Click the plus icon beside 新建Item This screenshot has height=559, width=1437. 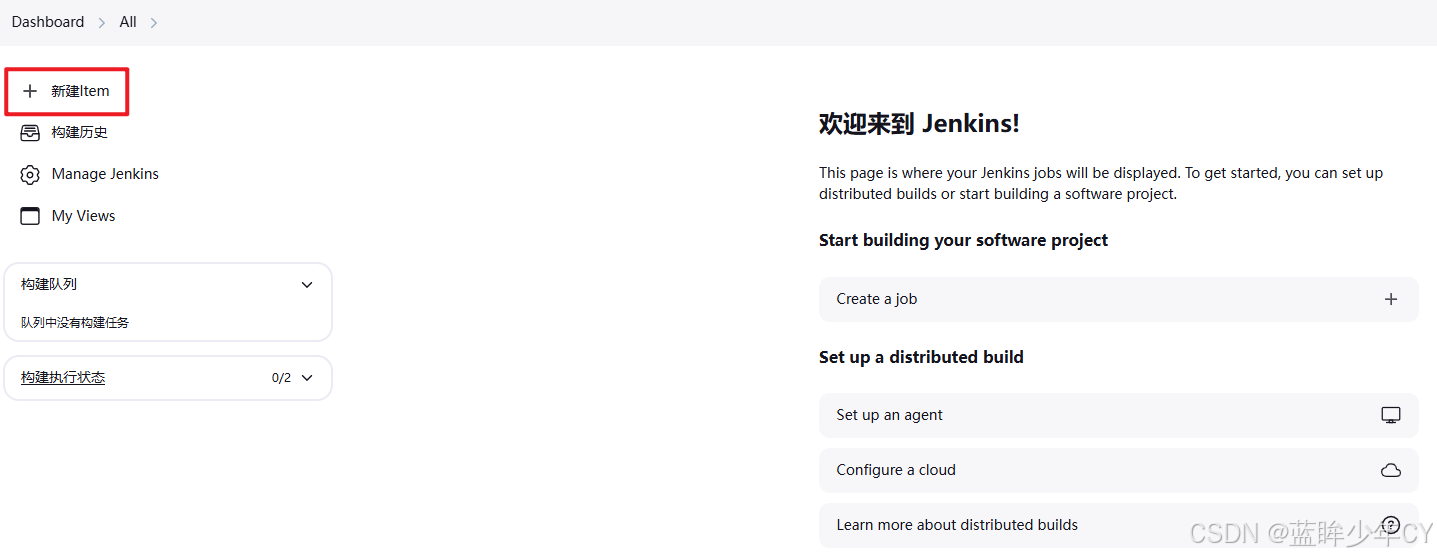[x=30, y=91]
